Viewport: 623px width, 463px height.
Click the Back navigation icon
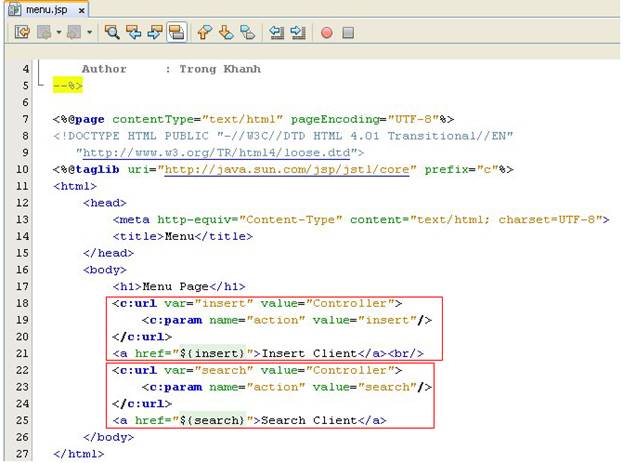click(x=44, y=32)
